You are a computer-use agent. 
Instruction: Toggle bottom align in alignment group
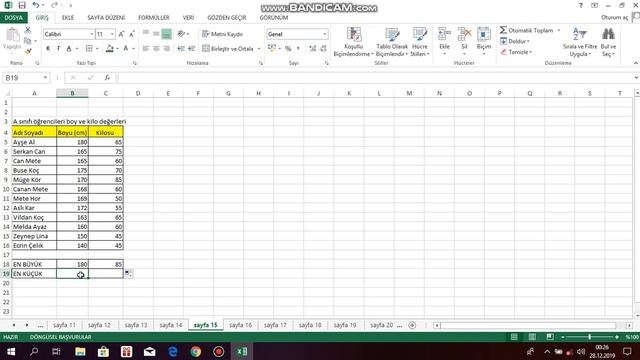pos(167,34)
